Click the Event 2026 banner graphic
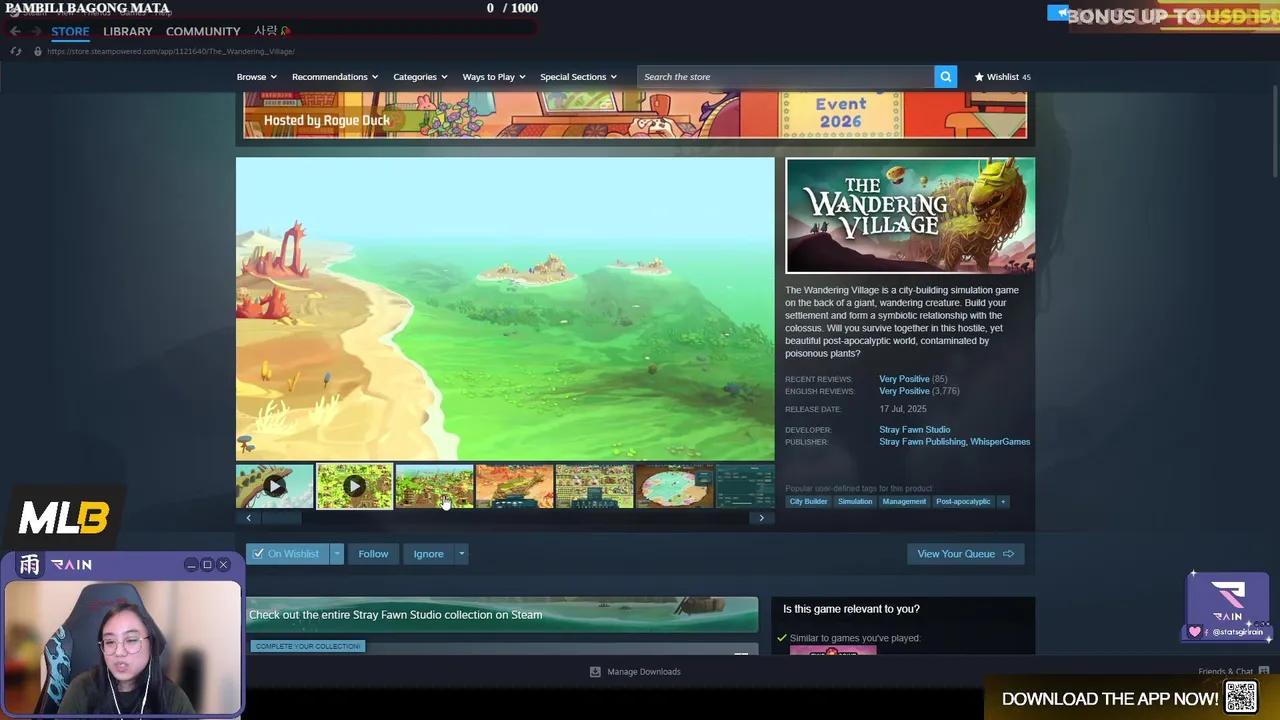This screenshot has height=720, width=1280. pyautogui.click(x=840, y=112)
